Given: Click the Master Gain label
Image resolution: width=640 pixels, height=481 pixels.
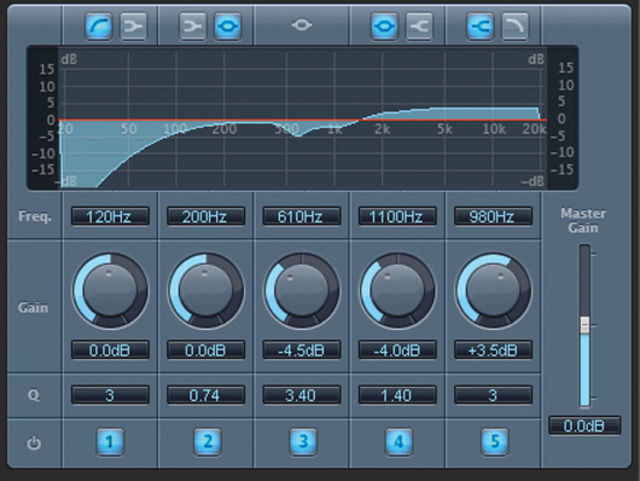Looking at the screenshot, I should (x=583, y=220).
